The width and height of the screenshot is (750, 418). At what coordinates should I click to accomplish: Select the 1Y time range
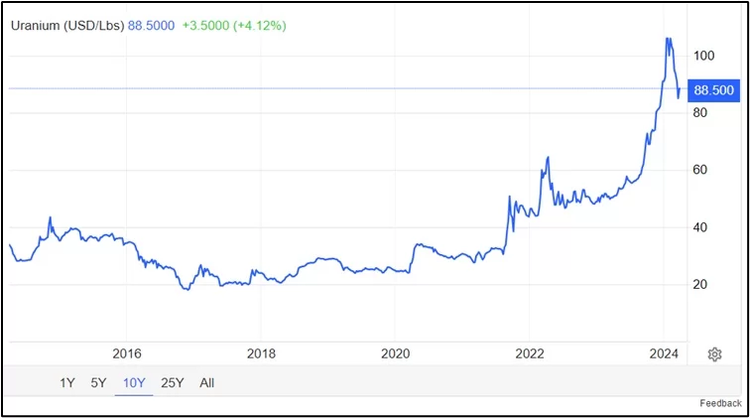[x=68, y=382]
